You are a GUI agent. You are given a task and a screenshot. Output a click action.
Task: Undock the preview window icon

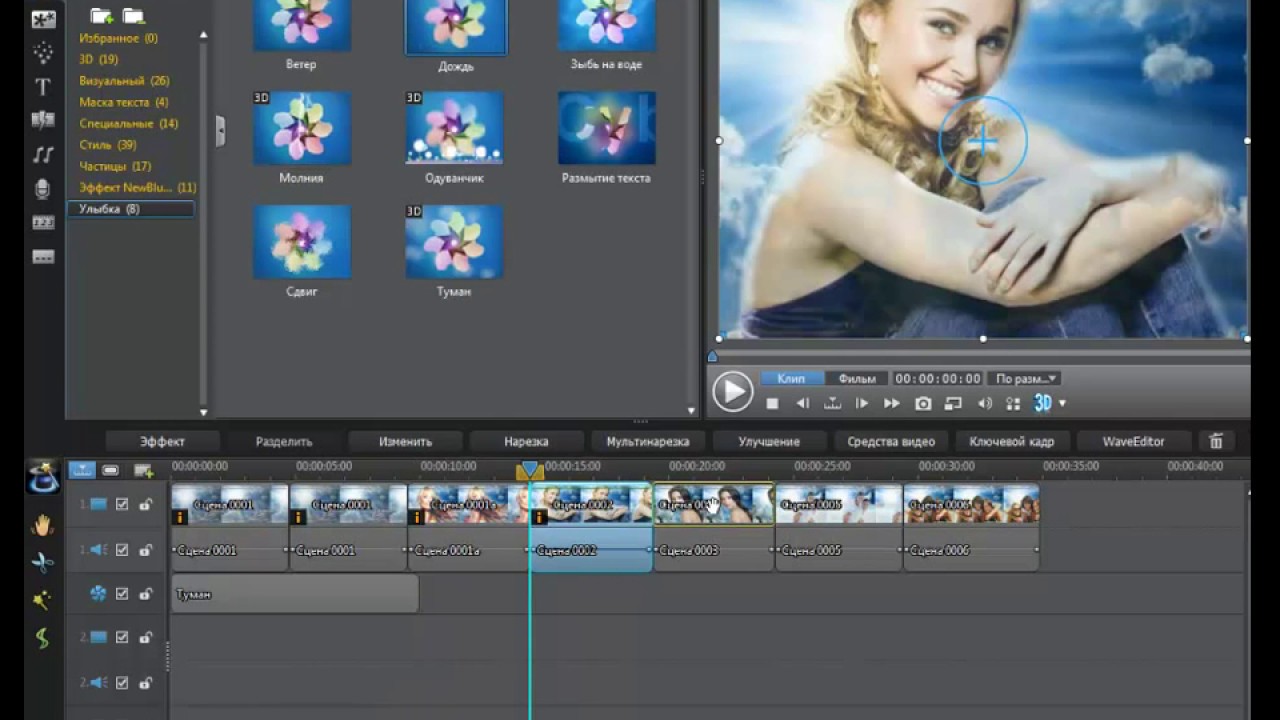953,403
